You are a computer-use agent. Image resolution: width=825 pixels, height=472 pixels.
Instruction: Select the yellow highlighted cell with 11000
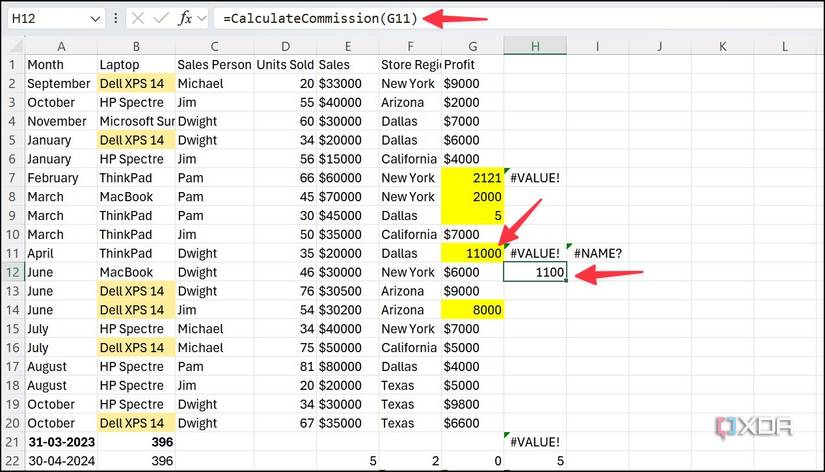(472, 254)
